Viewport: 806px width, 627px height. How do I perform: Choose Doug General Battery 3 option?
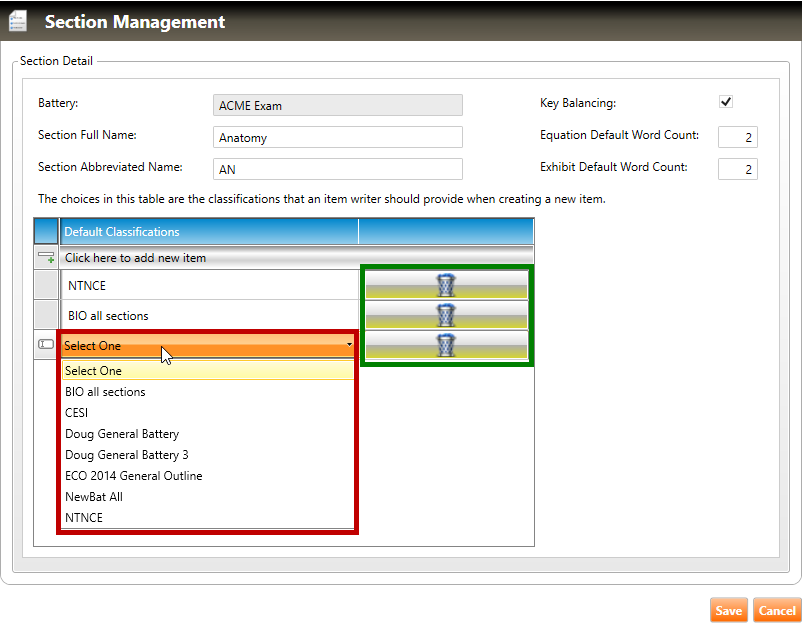(127, 455)
